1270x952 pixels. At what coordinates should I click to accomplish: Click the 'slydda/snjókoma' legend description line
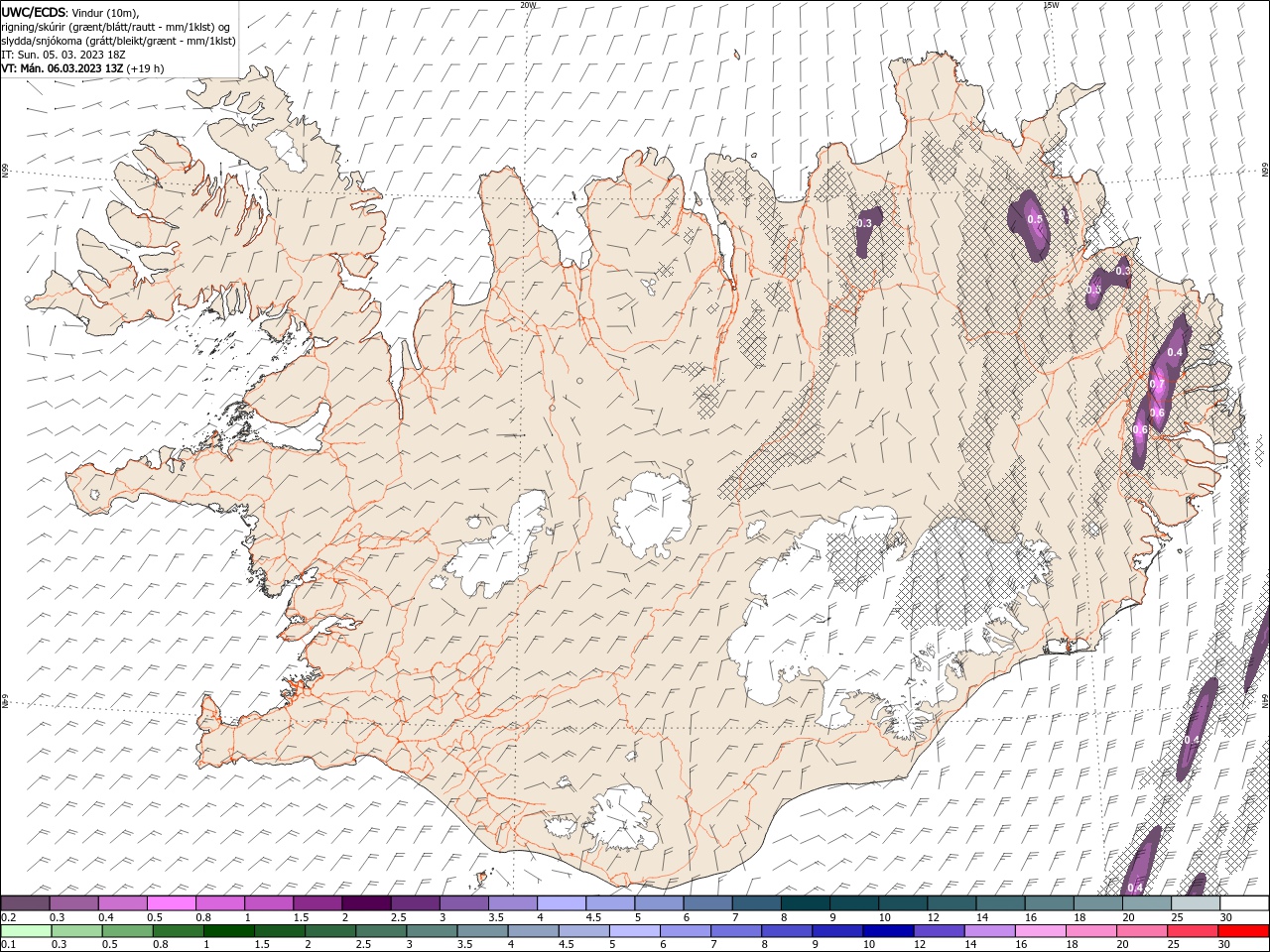point(118,41)
